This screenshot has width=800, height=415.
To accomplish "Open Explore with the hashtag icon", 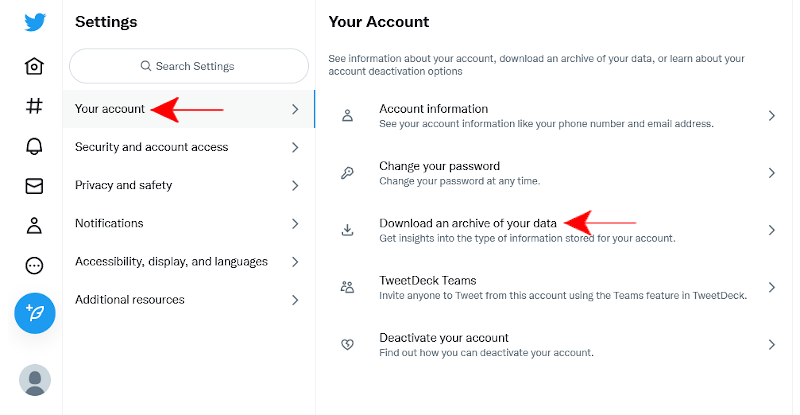I will (x=35, y=106).
